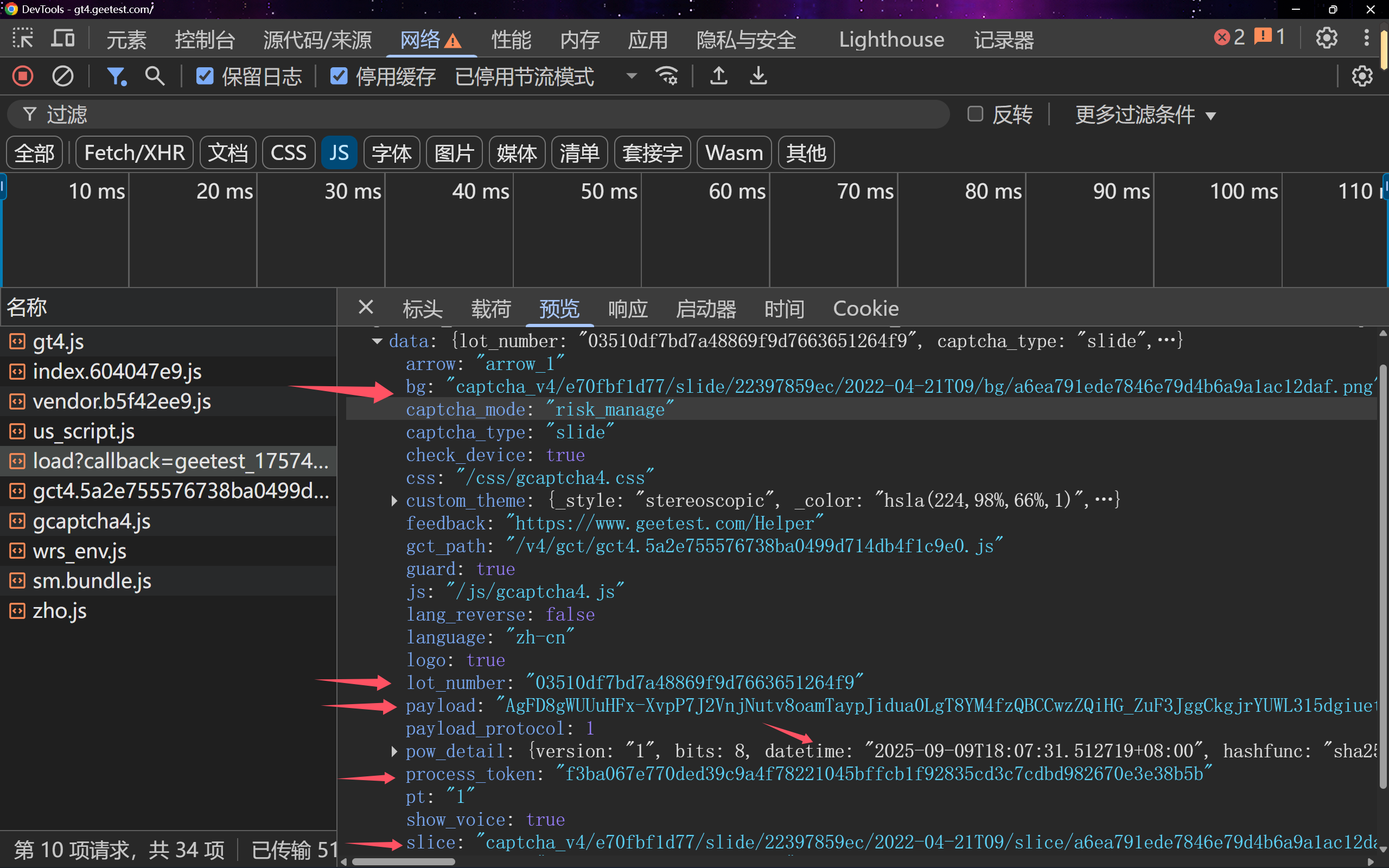This screenshot has width=1389, height=868.
Task: Open the 更多过滤条件 dropdown
Action: coord(1145,114)
